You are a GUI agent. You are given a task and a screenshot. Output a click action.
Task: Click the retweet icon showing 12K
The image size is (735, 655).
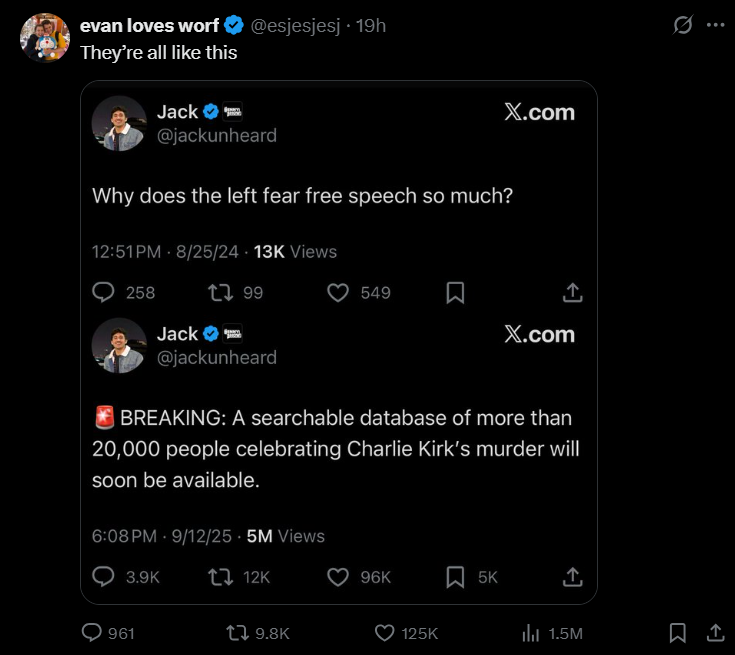(217, 577)
